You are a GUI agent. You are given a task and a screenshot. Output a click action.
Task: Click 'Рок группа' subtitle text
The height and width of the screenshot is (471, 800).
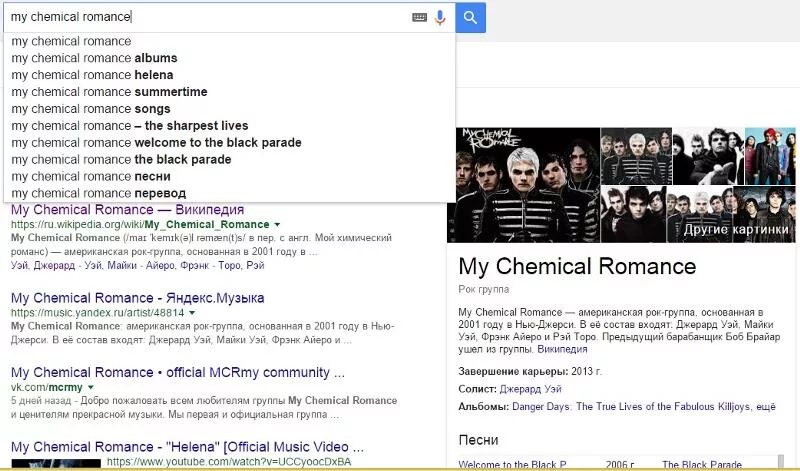pos(483,289)
